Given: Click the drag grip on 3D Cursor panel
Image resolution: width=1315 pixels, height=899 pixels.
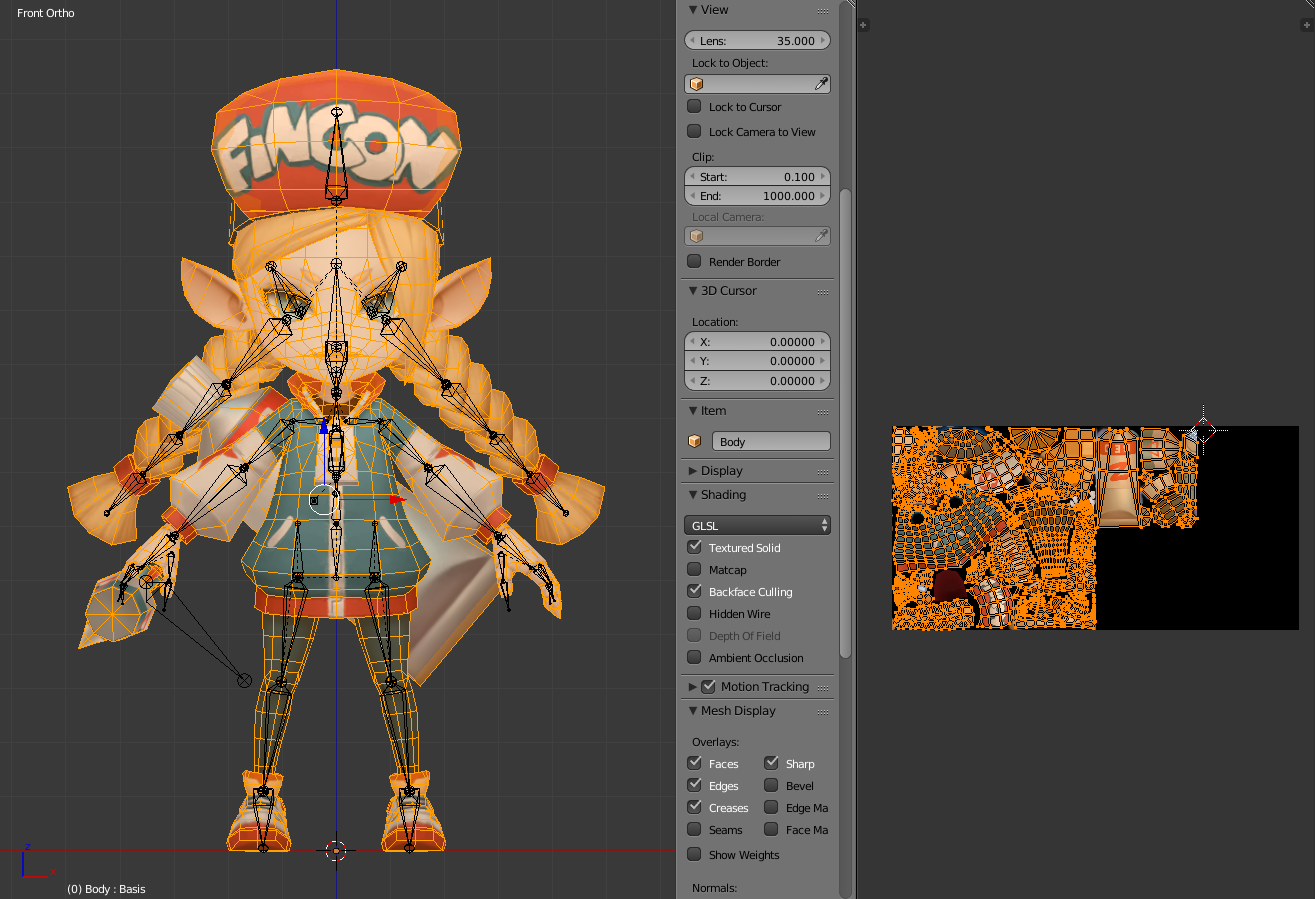Looking at the screenshot, I should click(823, 292).
